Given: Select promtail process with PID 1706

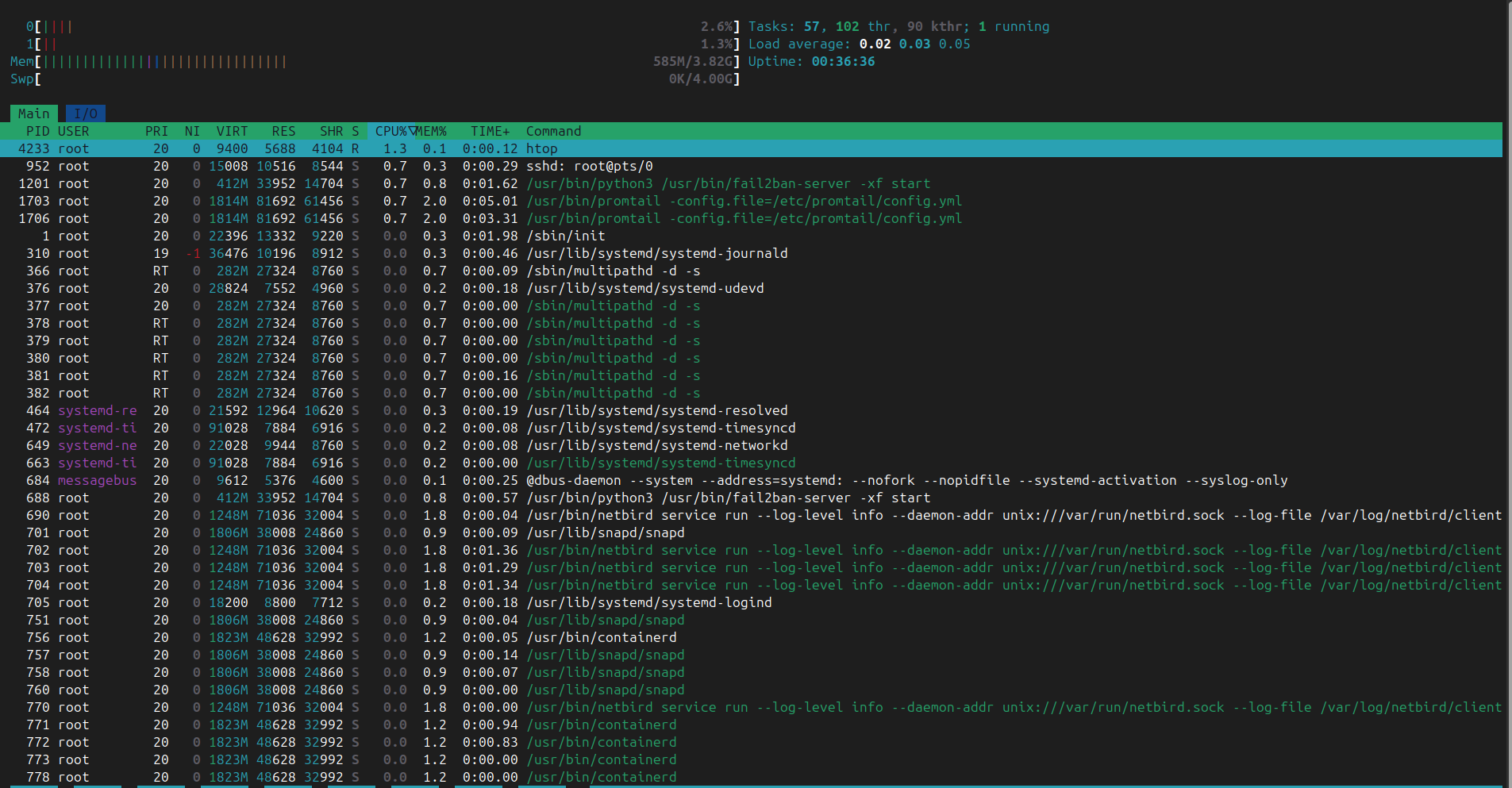Looking at the screenshot, I should (x=751, y=218).
